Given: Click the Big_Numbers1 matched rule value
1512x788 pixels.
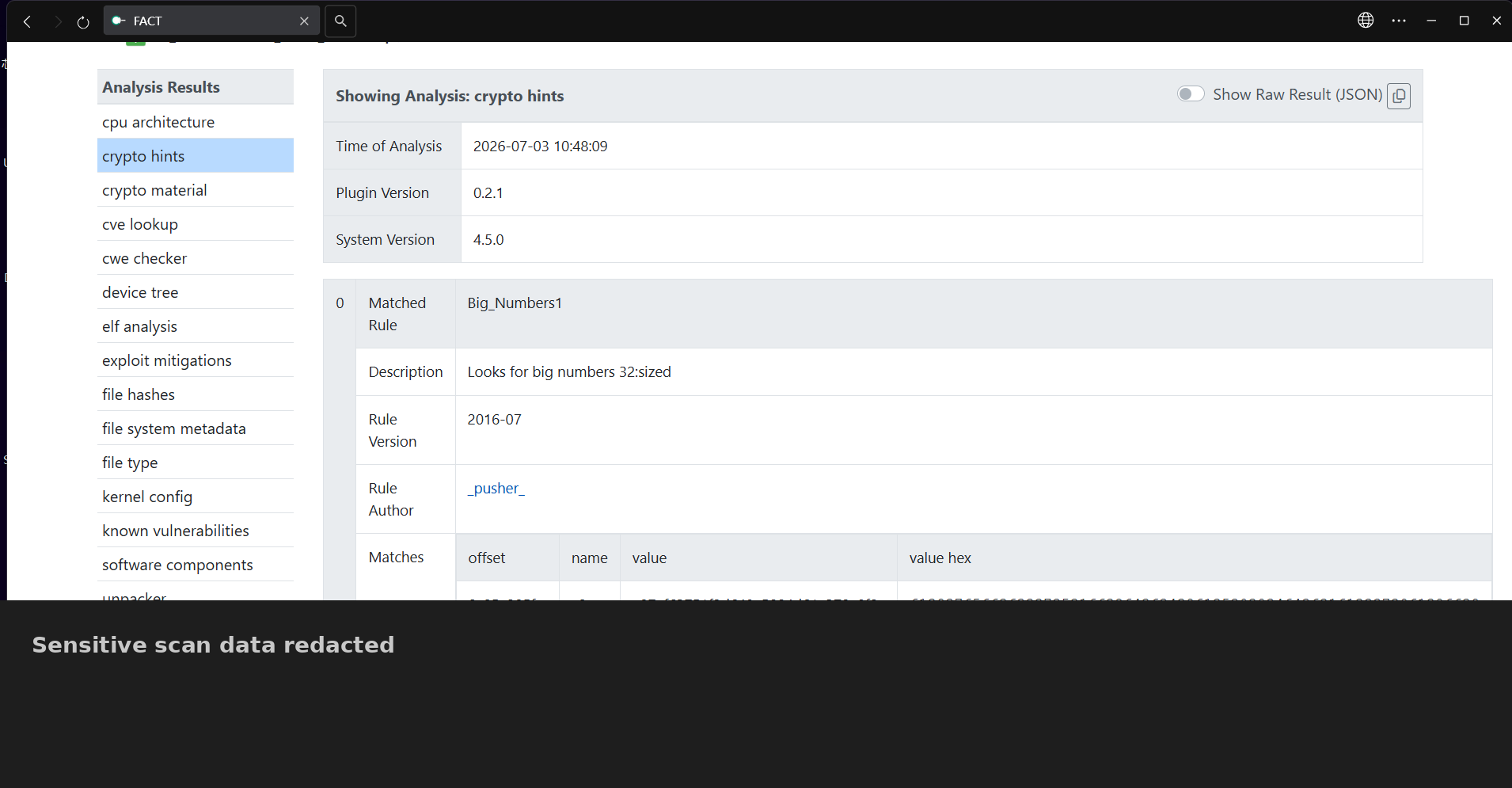Looking at the screenshot, I should click(x=515, y=303).
